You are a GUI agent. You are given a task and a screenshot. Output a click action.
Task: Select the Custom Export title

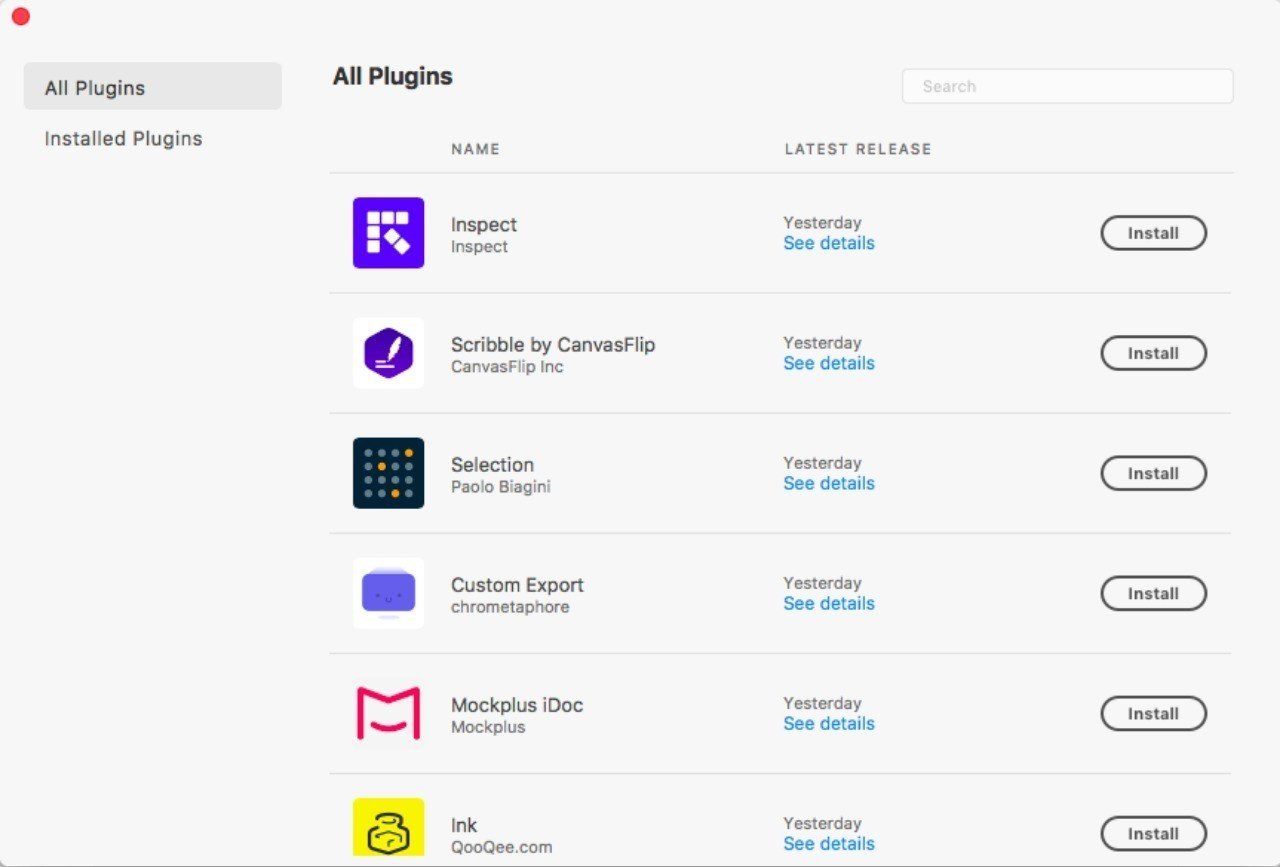[x=517, y=585]
